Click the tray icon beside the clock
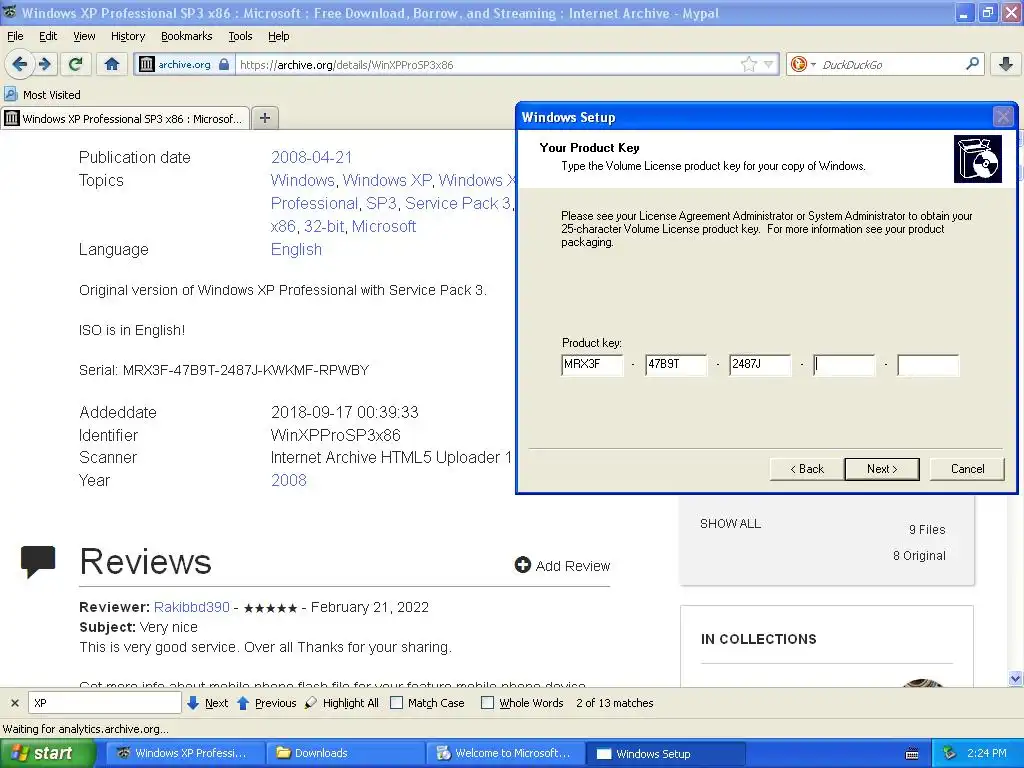Viewport: 1024px width, 768px height. (x=950, y=754)
